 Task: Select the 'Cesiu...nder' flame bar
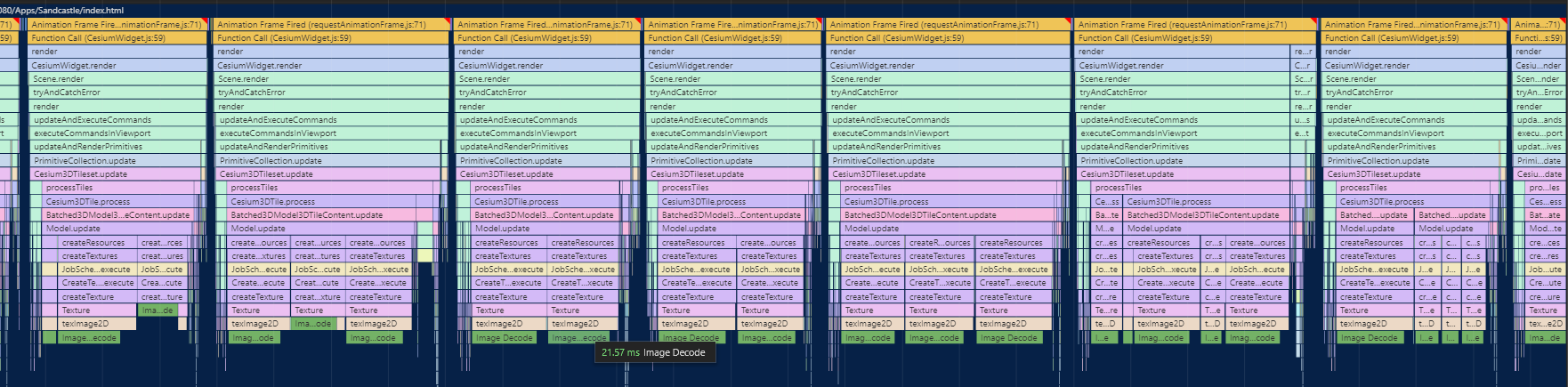1539,66
